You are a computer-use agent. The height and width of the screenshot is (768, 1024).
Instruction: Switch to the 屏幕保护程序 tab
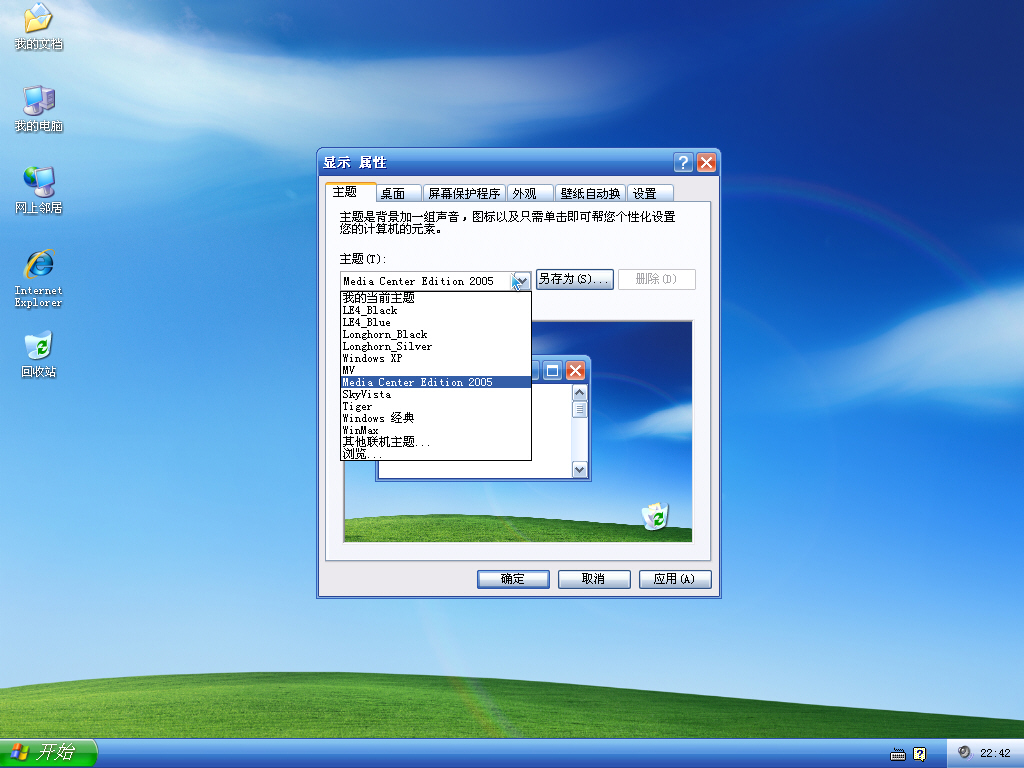coord(464,193)
